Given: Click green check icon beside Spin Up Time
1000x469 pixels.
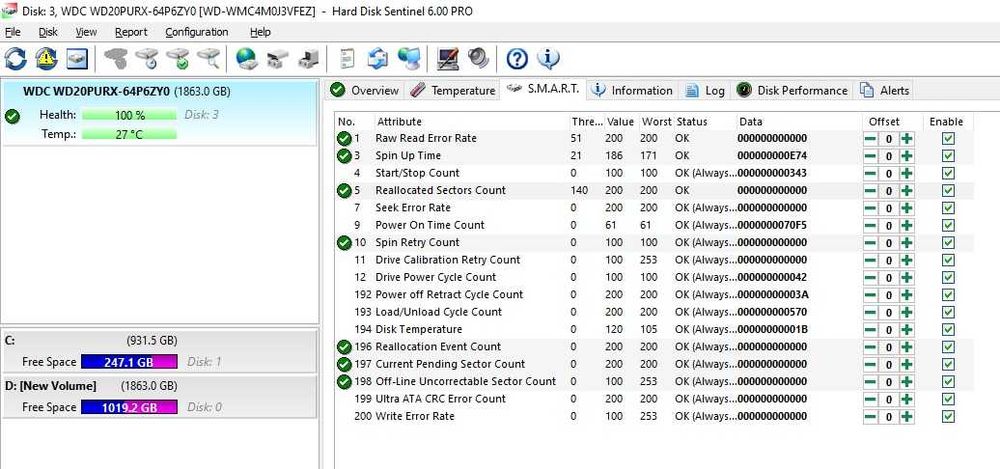Looking at the screenshot, I should [x=344, y=156].
